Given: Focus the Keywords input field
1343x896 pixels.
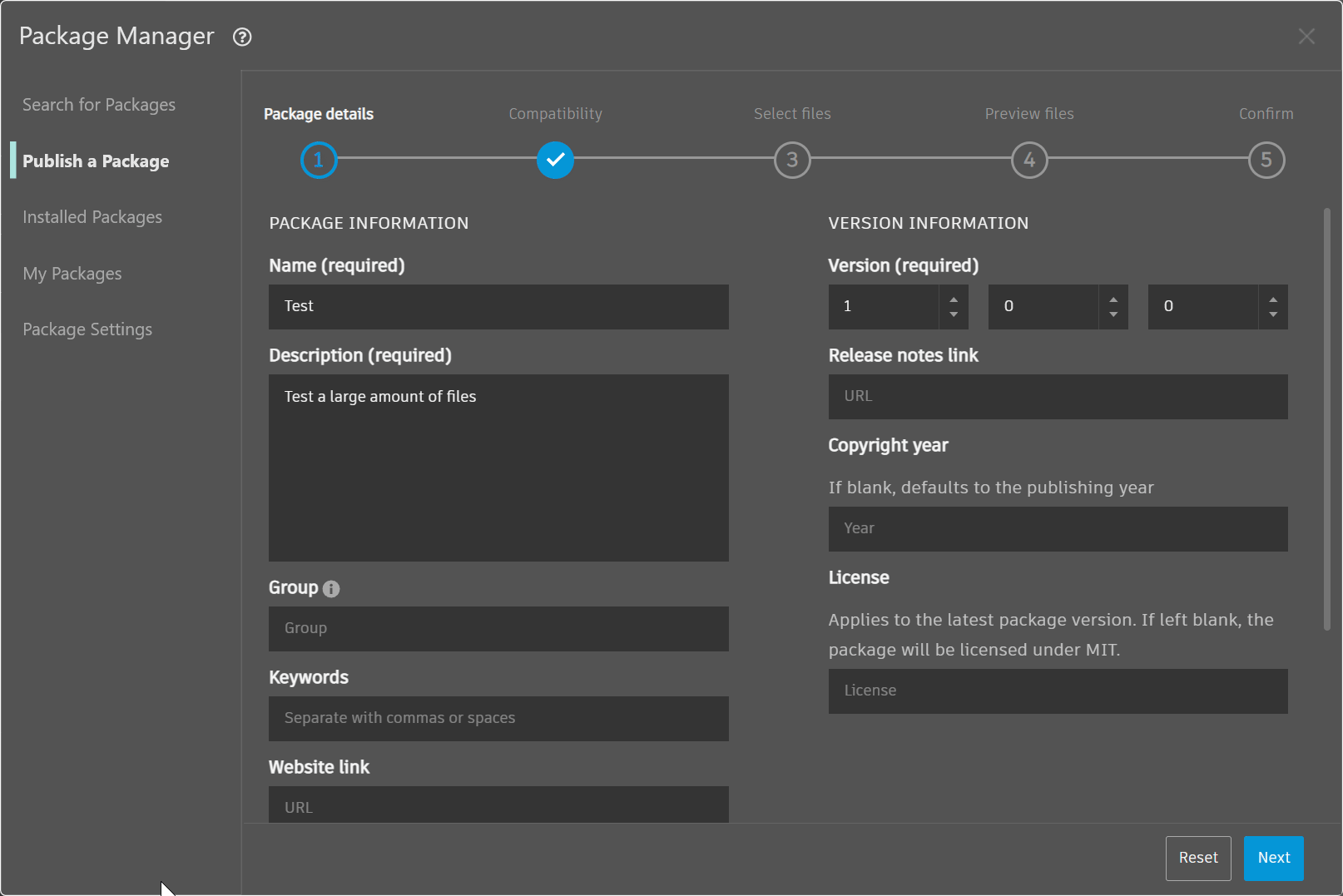Looking at the screenshot, I should pyautogui.click(x=498, y=718).
